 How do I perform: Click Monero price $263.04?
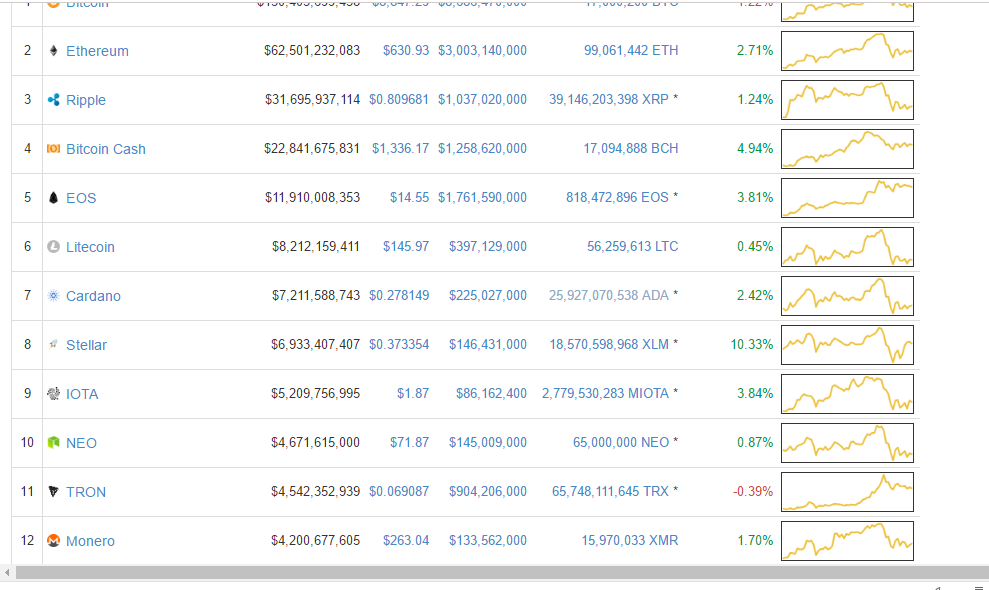(x=406, y=541)
